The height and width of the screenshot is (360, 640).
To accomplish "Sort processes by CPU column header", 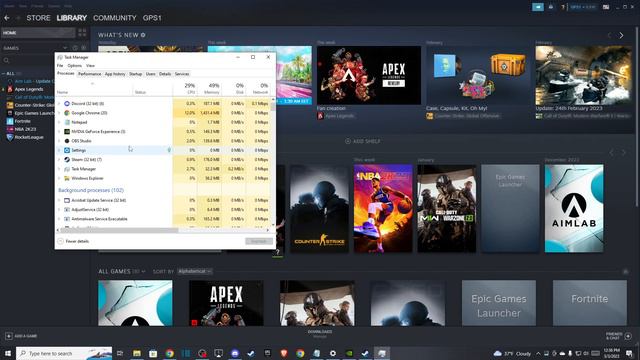I will coord(185,89).
